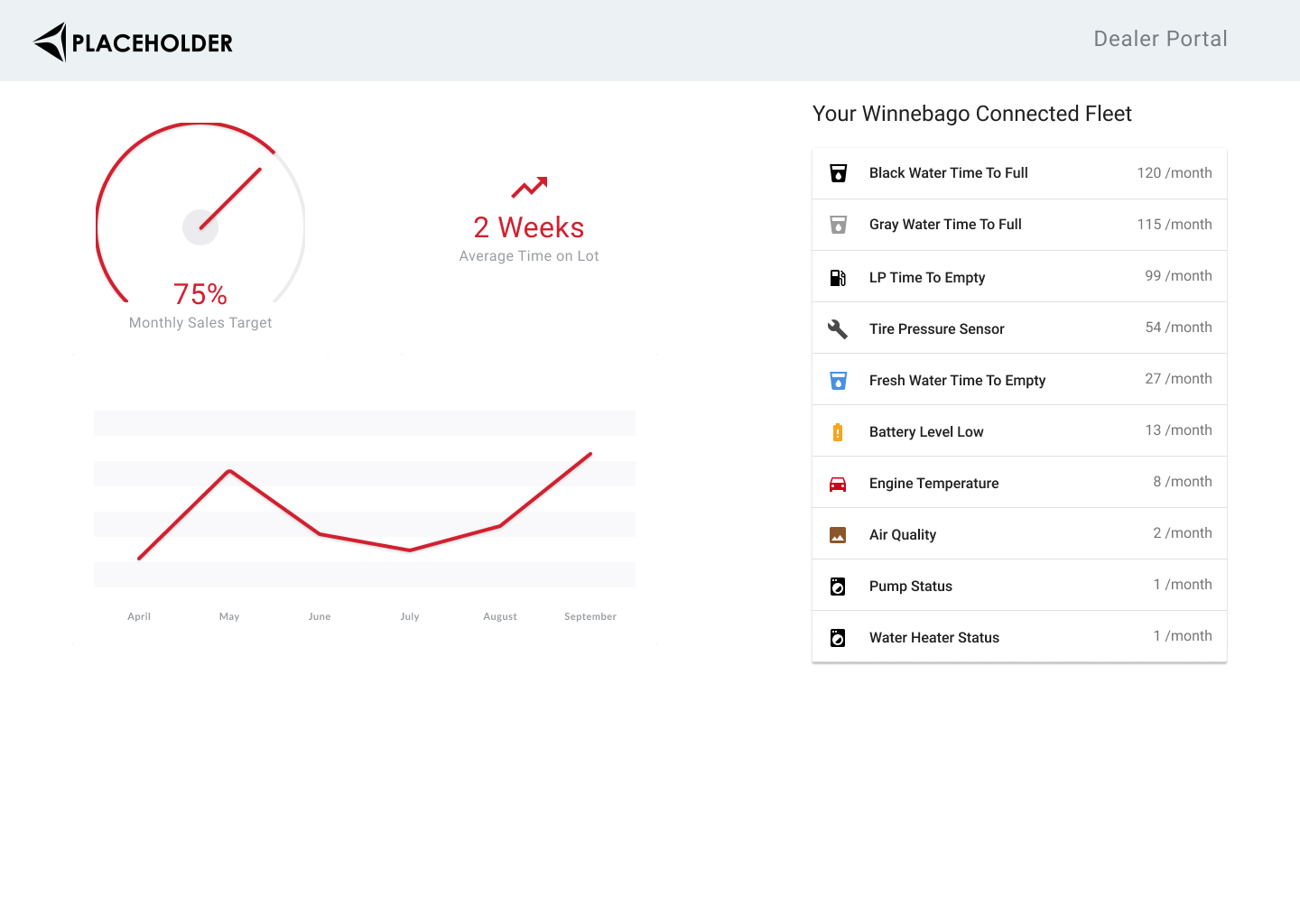Click the Pump Status icon
Screen dimensions: 1300x924
[838, 587]
